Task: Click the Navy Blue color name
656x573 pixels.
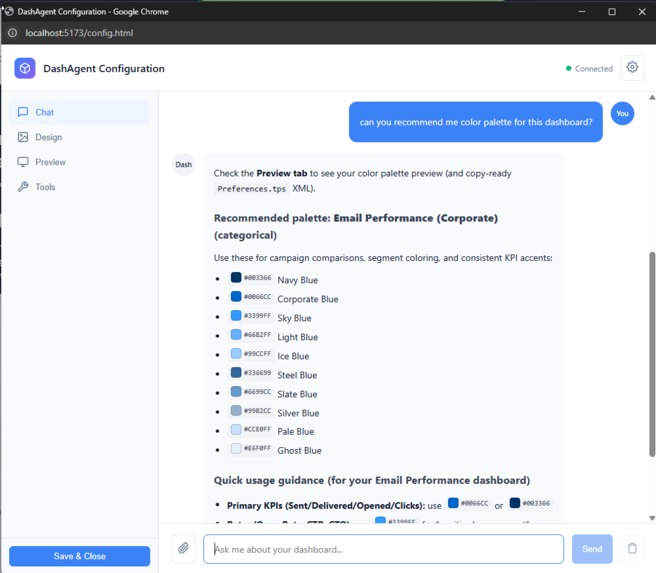Action: click(x=297, y=280)
